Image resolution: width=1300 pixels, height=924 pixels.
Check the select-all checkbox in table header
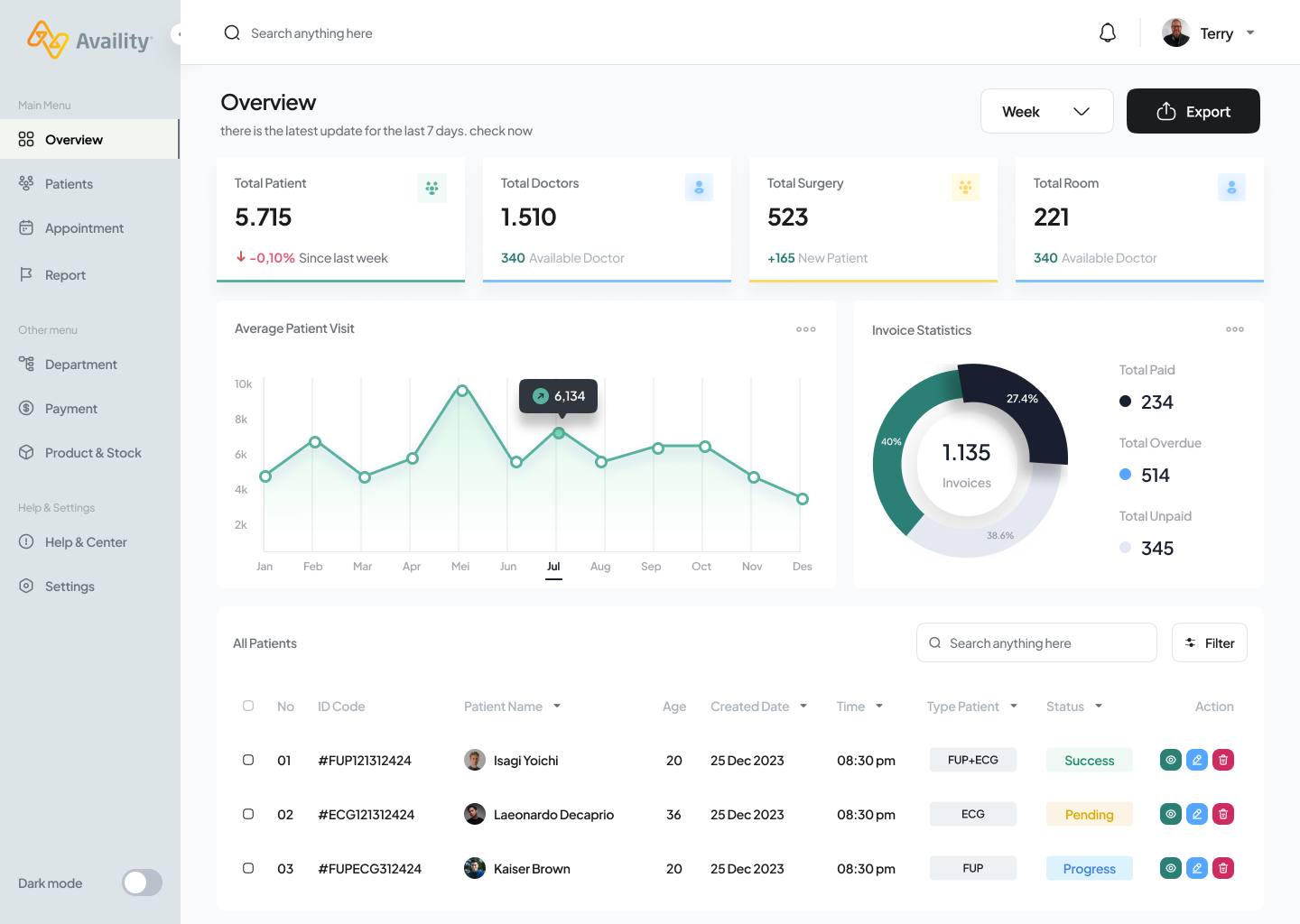(248, 706)
